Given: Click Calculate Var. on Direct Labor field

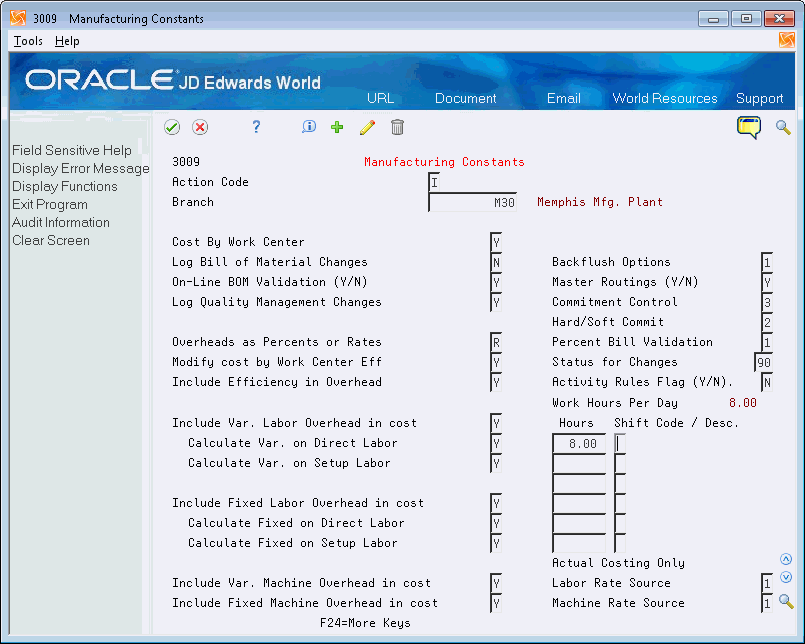Looking at the screenshot, I should [x=496, y=443].
